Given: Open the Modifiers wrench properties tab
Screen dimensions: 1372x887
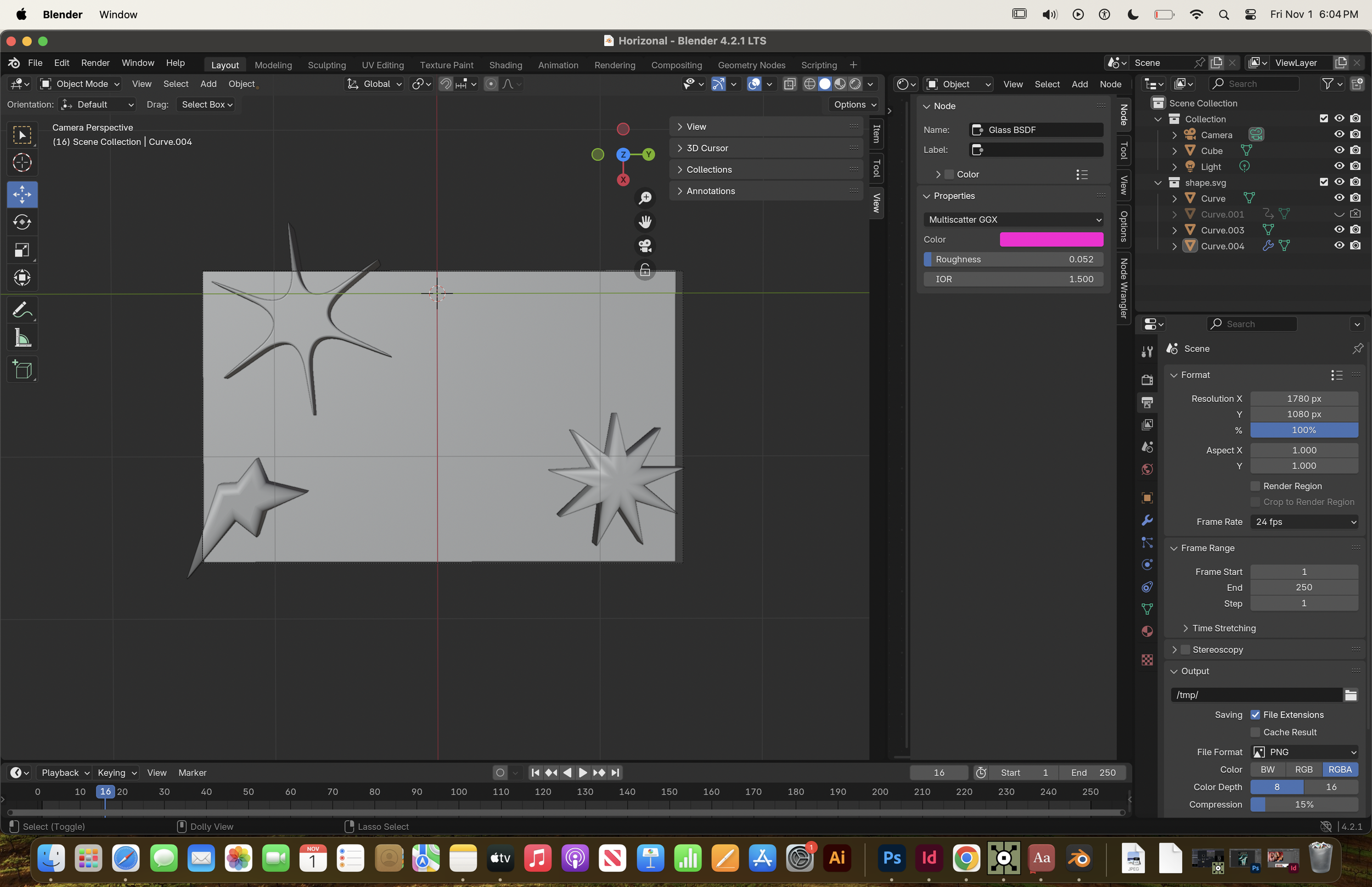Looking at the screenshot, I should (x=1147, y=520).
